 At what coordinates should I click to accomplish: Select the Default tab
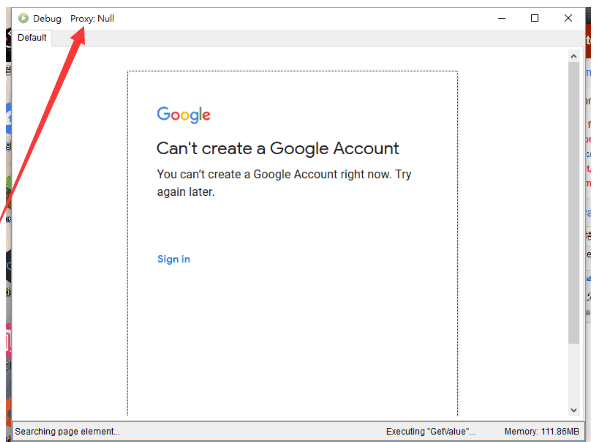click(32, 38)
